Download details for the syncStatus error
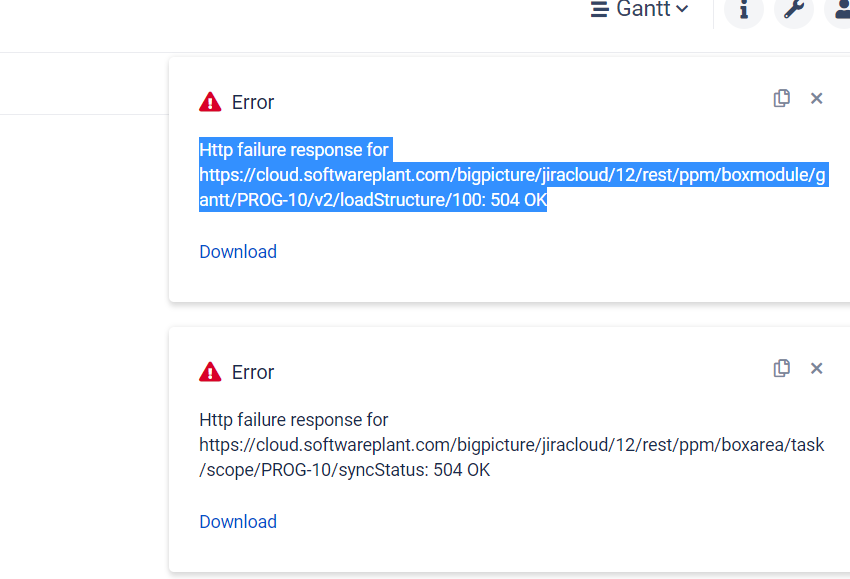Image resolution: width=850 pixels, height=579 pixels. (x=238, y=521)
